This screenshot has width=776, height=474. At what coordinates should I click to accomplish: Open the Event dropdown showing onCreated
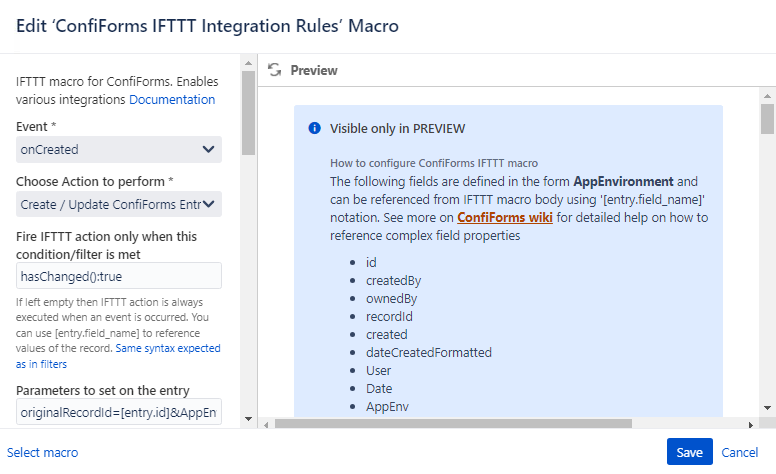click(119, 149)
